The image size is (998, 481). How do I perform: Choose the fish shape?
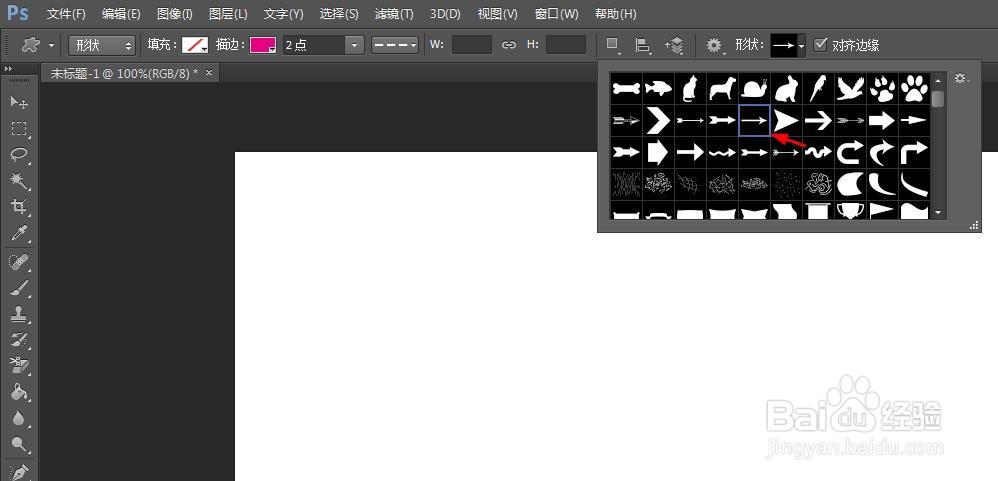tap(659, 88)
